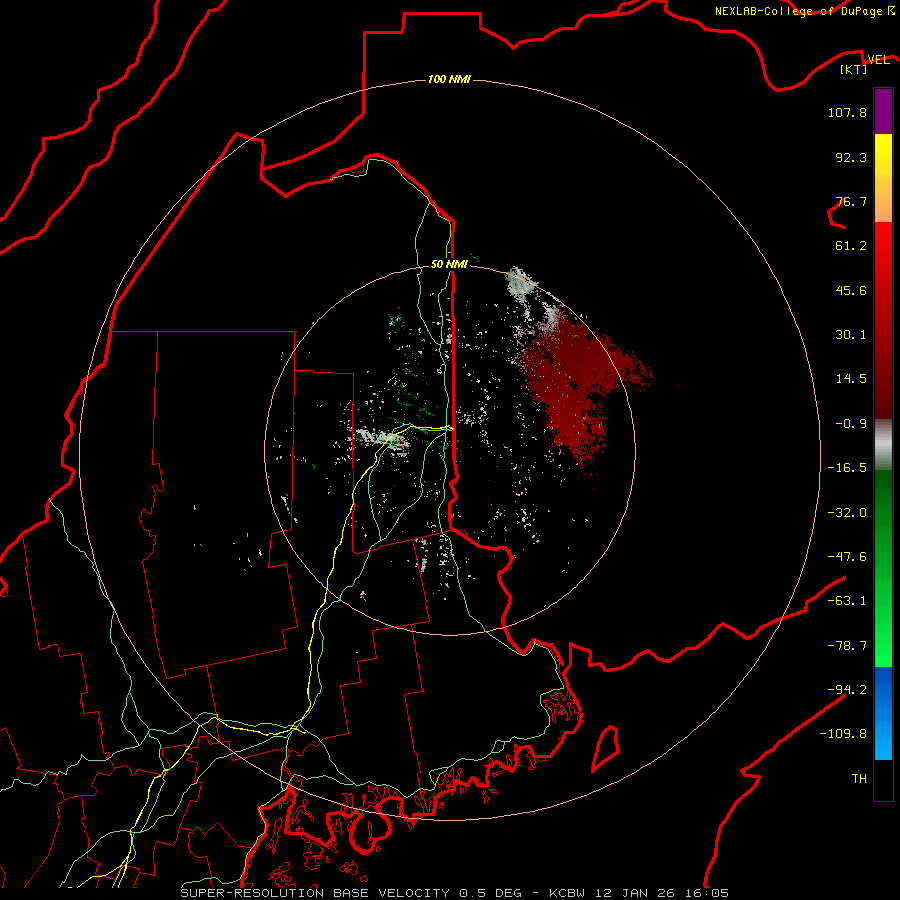
Task: Click the TH legend label
Action: click(859, 779)
